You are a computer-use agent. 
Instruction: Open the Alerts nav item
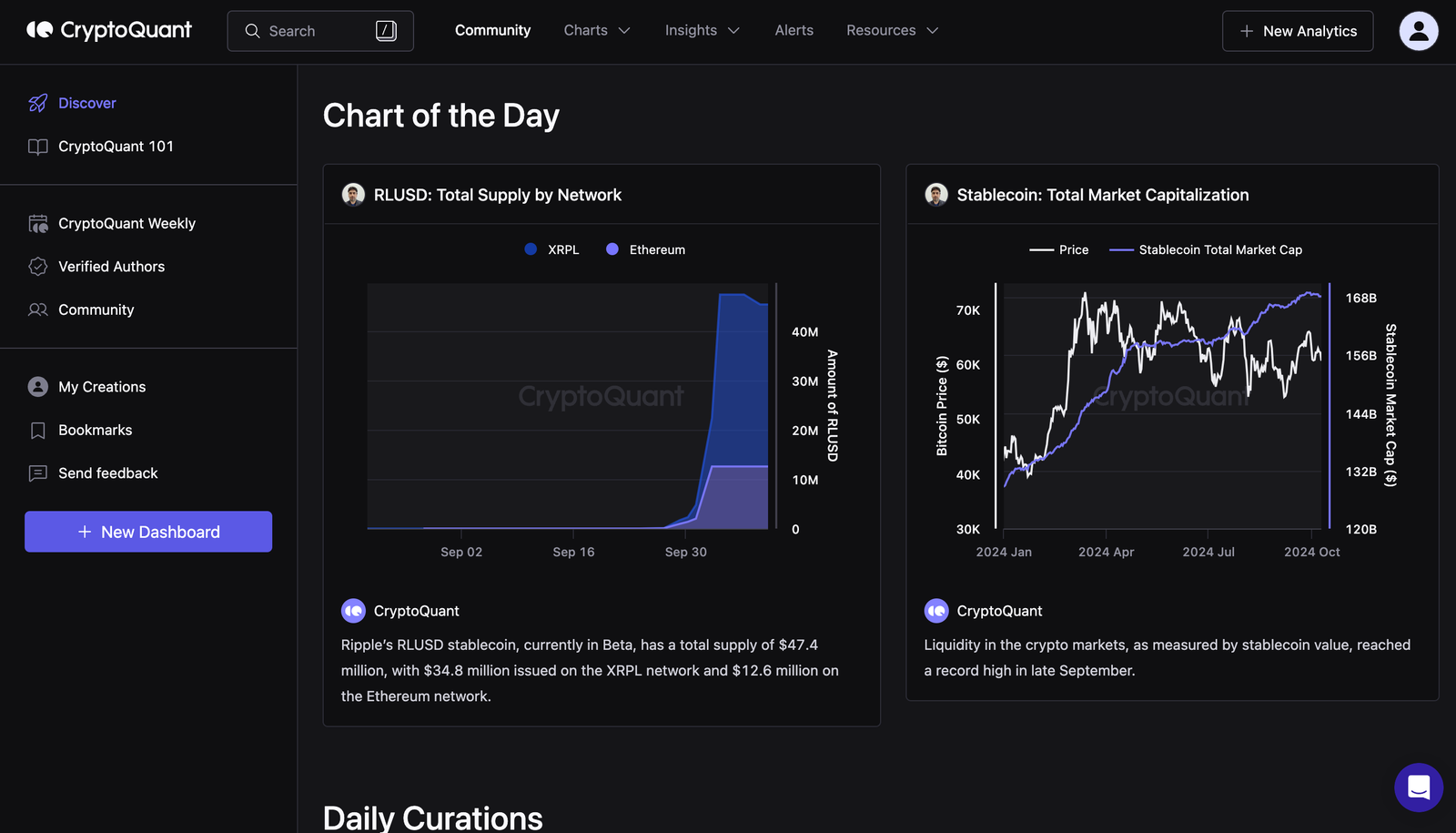click(794, 31)
